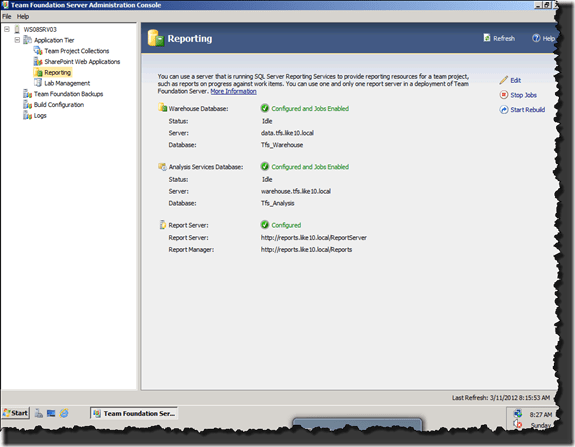Collapse the WS08SRV03 server node
This screenshot has height=447, width=575.
pos(7,29)
